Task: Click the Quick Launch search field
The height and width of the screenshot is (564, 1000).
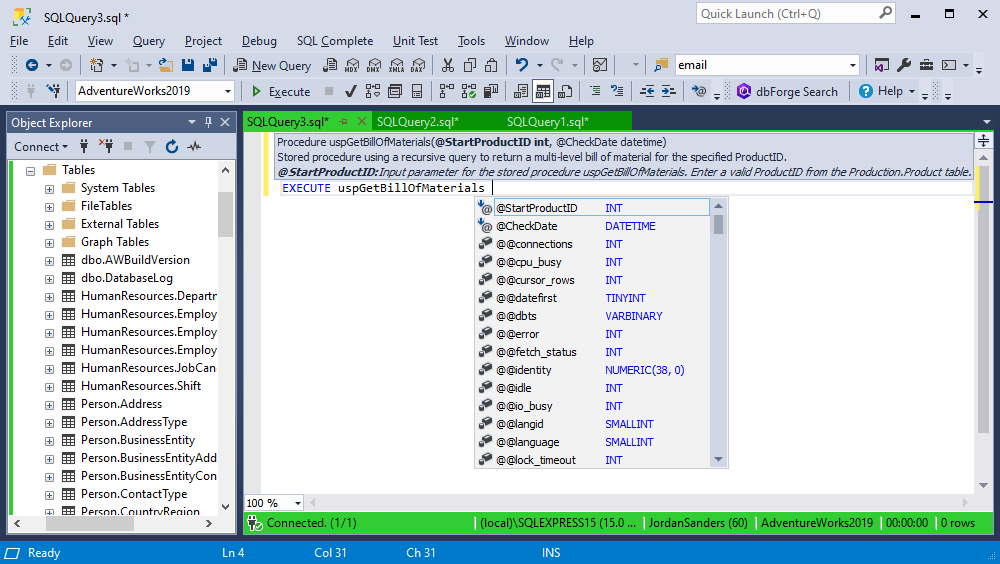Action: pos(795,13)
